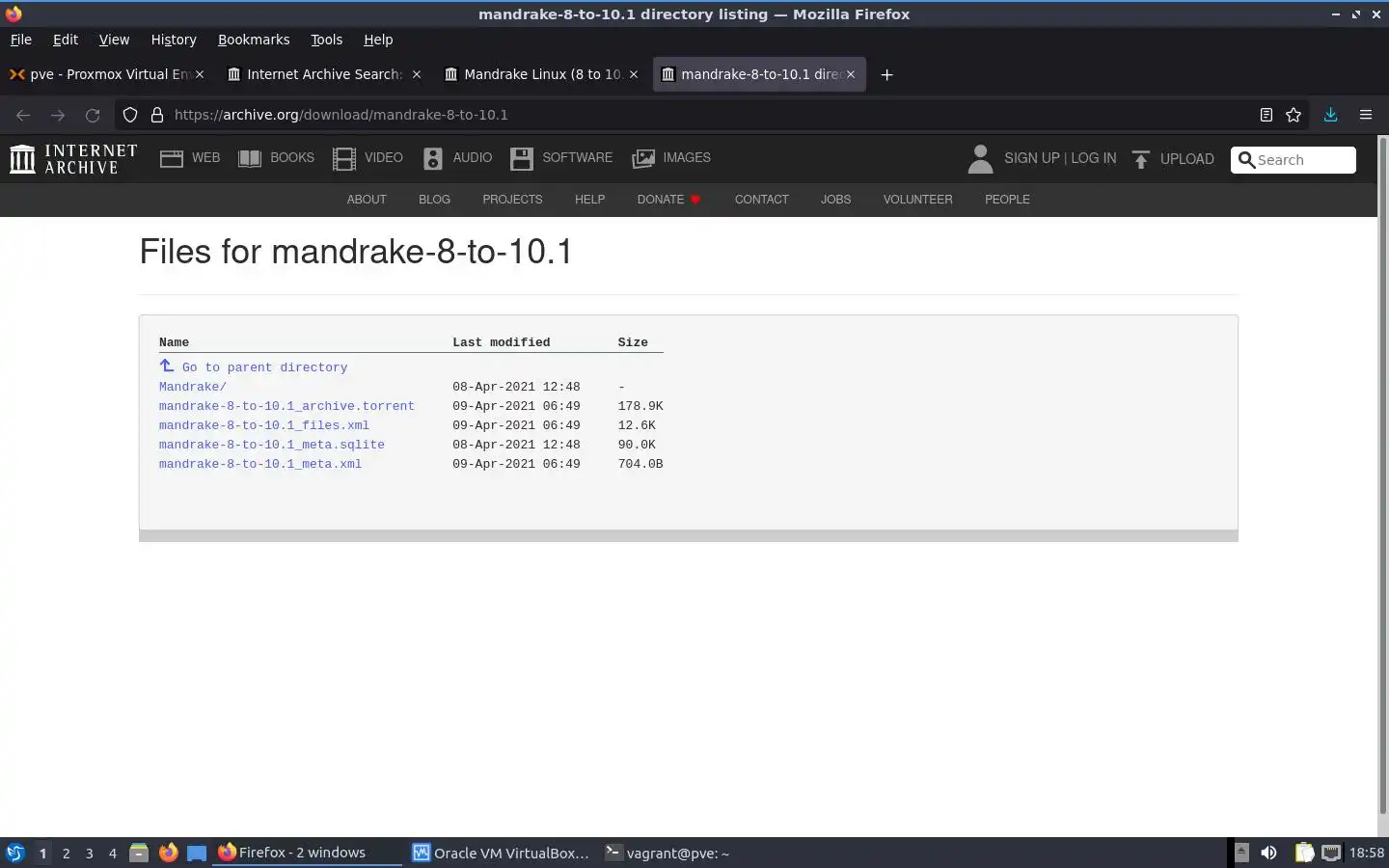The width and height of the screenshot is (1389, 868).
Task: Click the network tray icon
Action: pyautogui.click(x=1331, y=853)
